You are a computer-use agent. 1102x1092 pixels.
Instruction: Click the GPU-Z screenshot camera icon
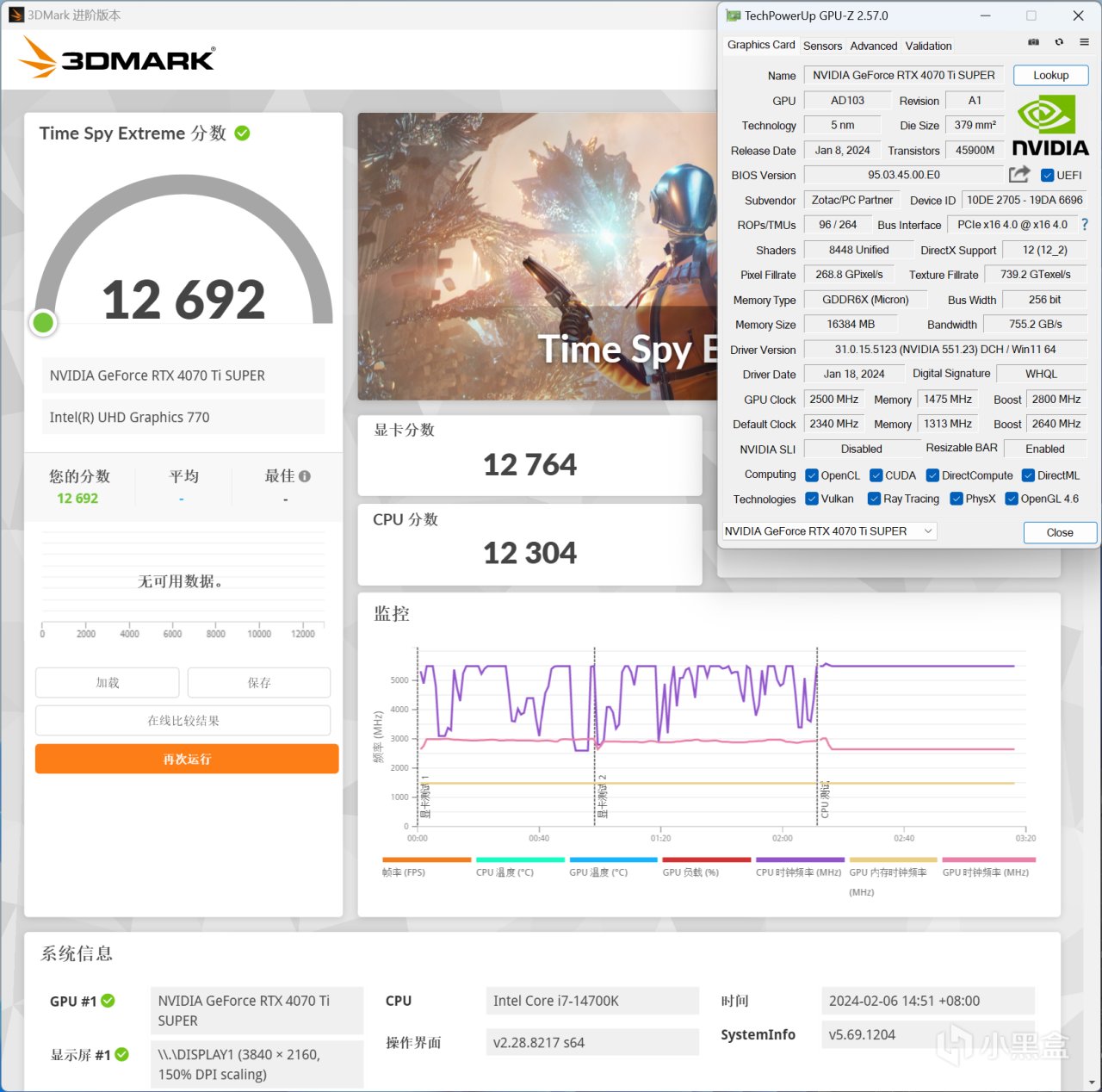[x=1033, y=42]
